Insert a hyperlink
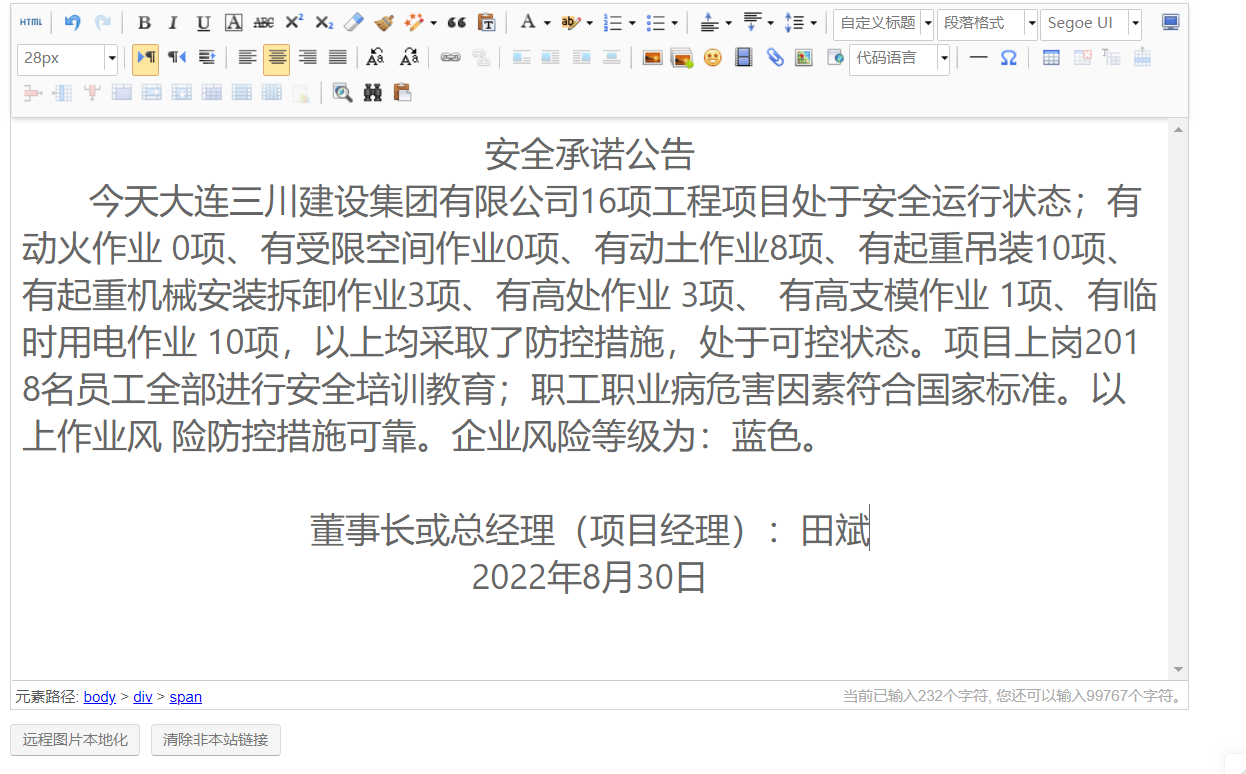This screenshot has height=774, width=1246. coord(451,58)
